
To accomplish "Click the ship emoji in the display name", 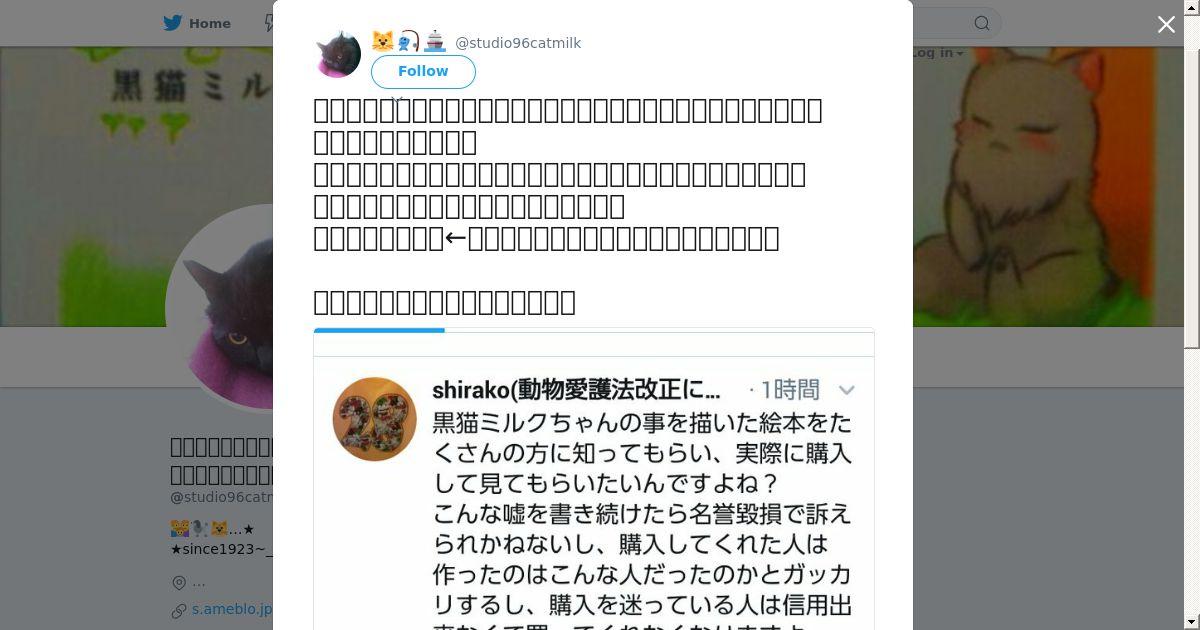I will 434,42.
